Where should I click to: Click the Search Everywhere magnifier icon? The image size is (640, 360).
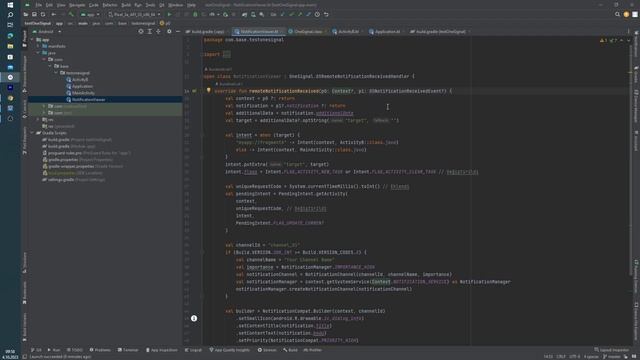[617, 14]
